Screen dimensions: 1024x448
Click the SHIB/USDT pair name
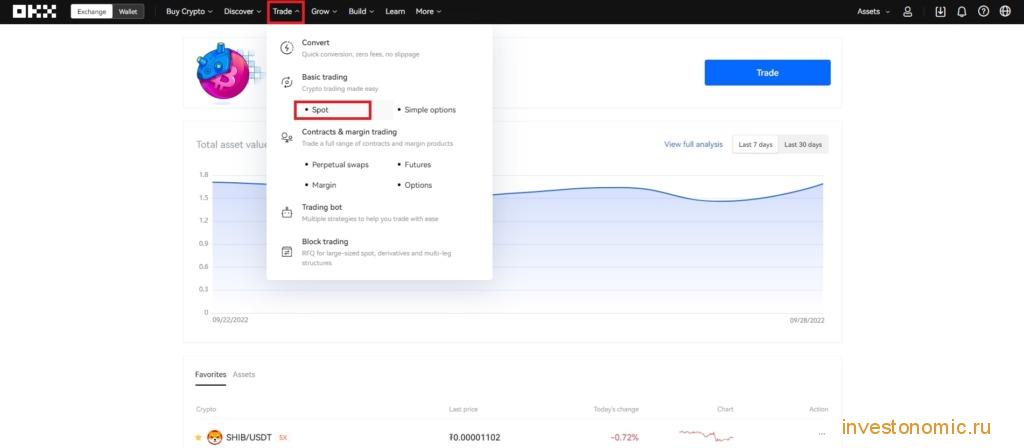pyautogui.click(x=249, y=437)
